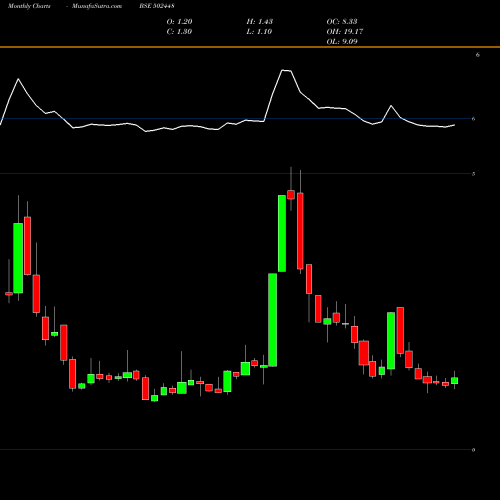Click the 'OL: 9.09' value
500x500 pixels.
click(342, 41)
